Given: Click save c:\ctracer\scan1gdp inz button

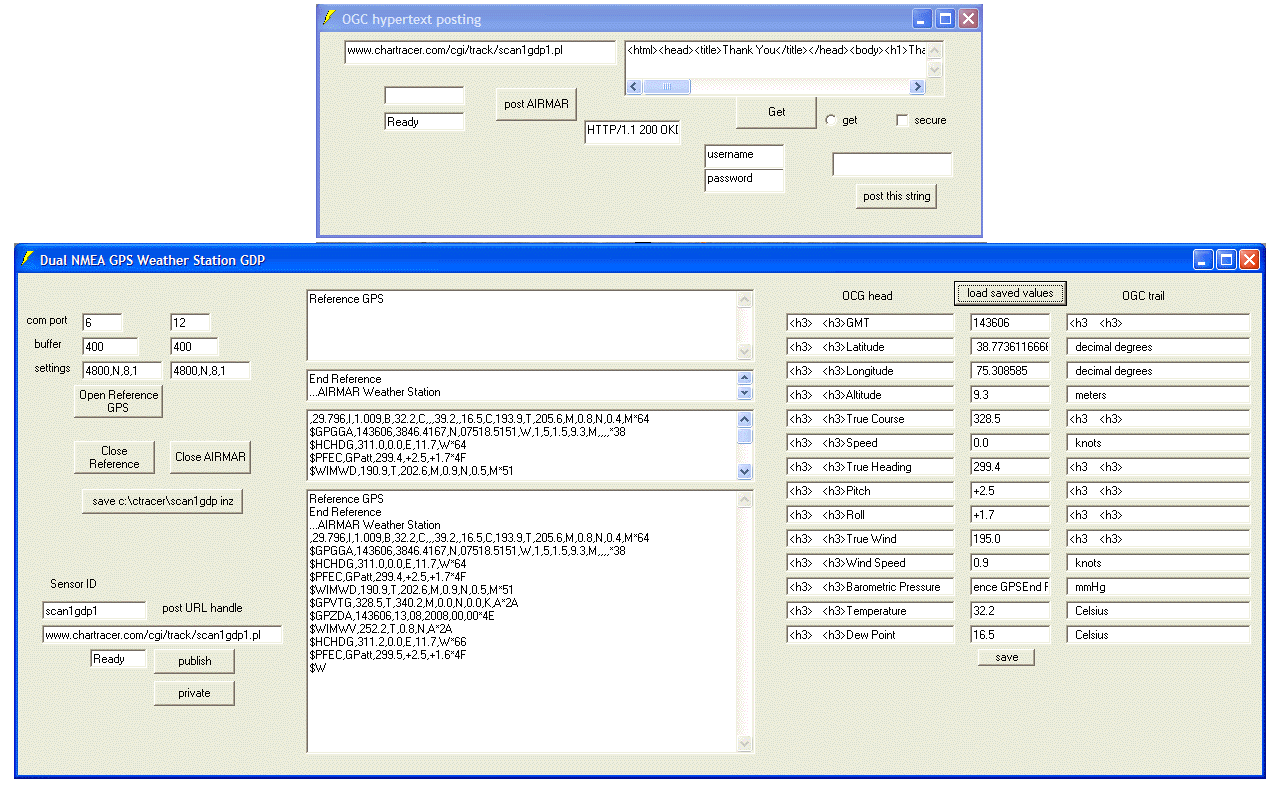Looking at the screenshot, I should (162, 501).
